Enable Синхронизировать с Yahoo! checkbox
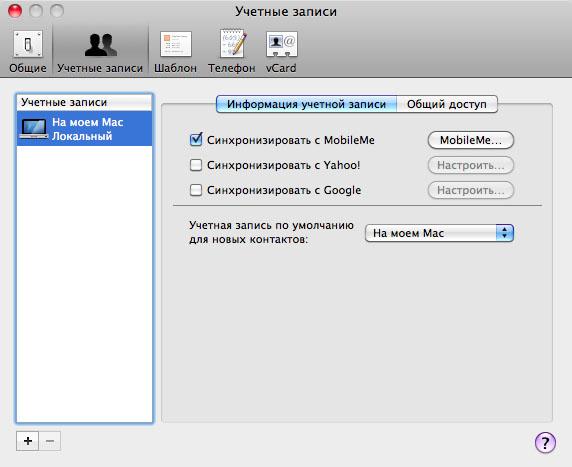 tap(196, 165)
